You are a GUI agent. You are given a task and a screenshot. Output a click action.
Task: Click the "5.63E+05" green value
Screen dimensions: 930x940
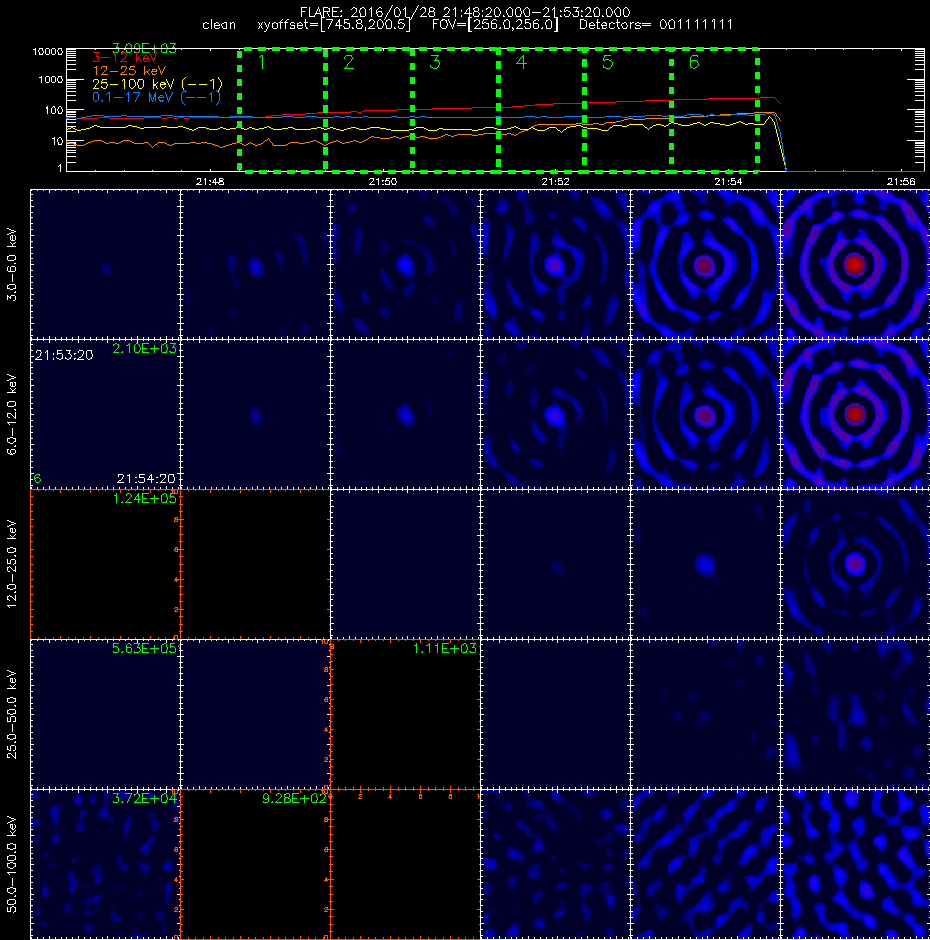(145, 648)
